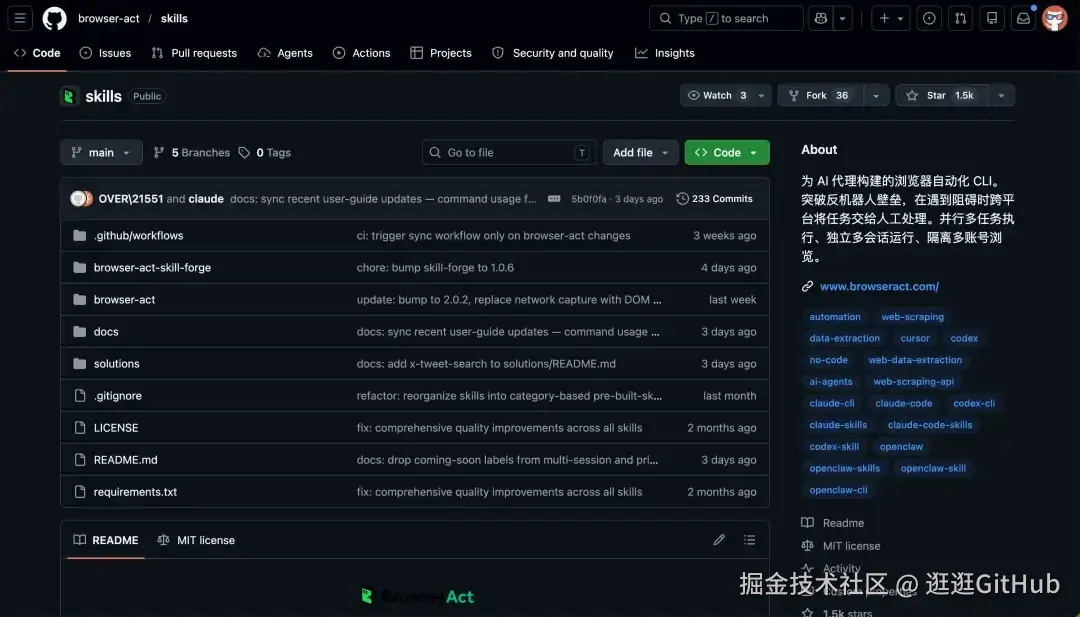
Task: Open the hamburger navigation menu
Action: coord(20,19)
